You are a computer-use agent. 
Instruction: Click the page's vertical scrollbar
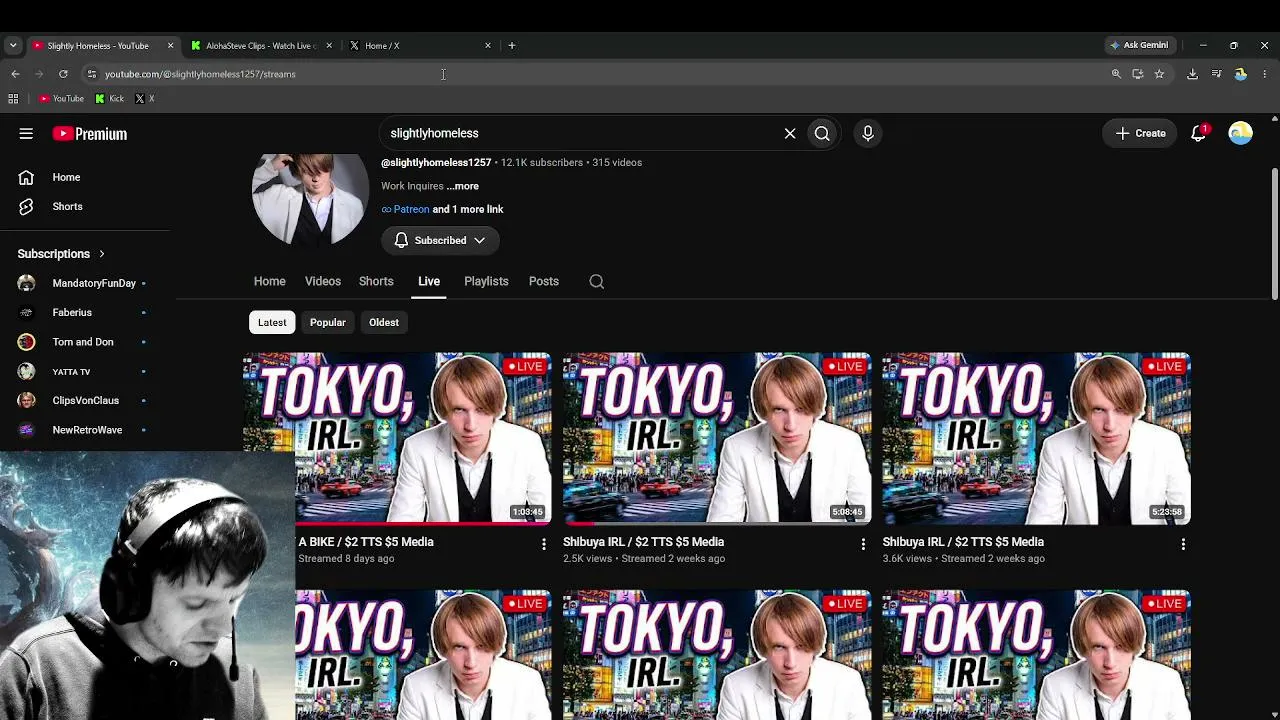coord(1274,233)
